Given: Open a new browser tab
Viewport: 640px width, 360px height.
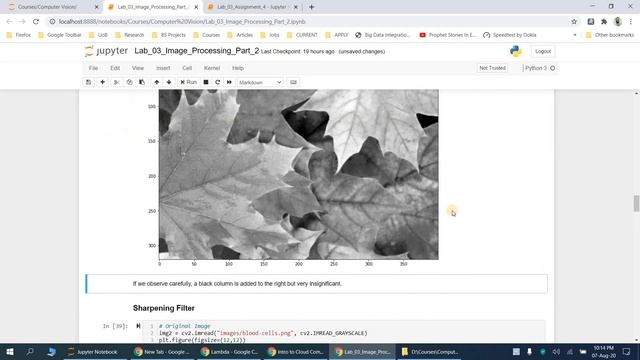Looking at the screenshot, I should tap(311, 7).
